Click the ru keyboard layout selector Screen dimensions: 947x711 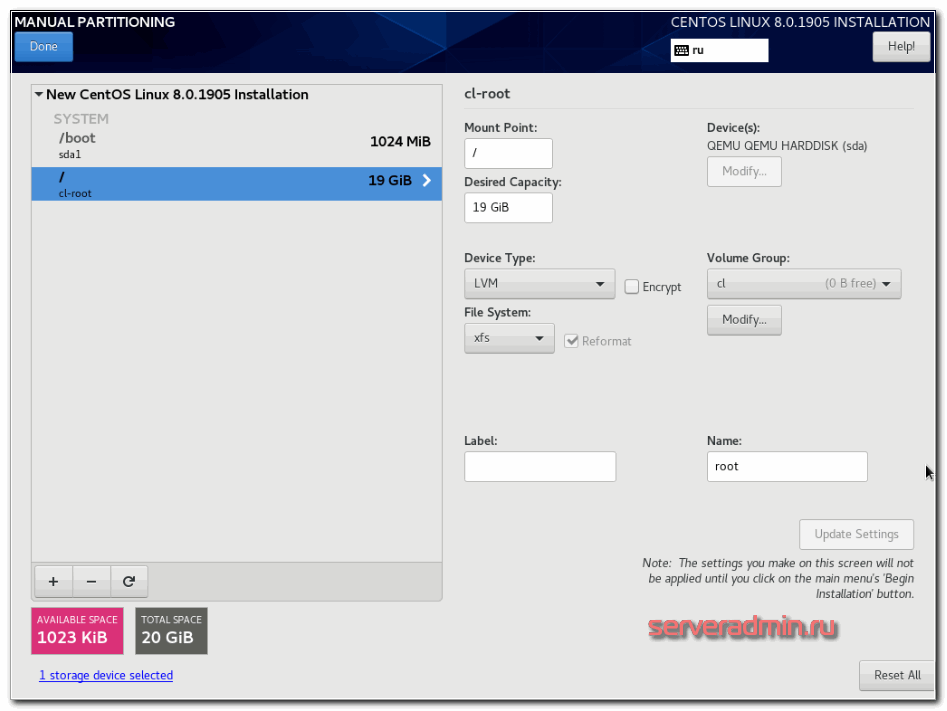coord(719,50)
